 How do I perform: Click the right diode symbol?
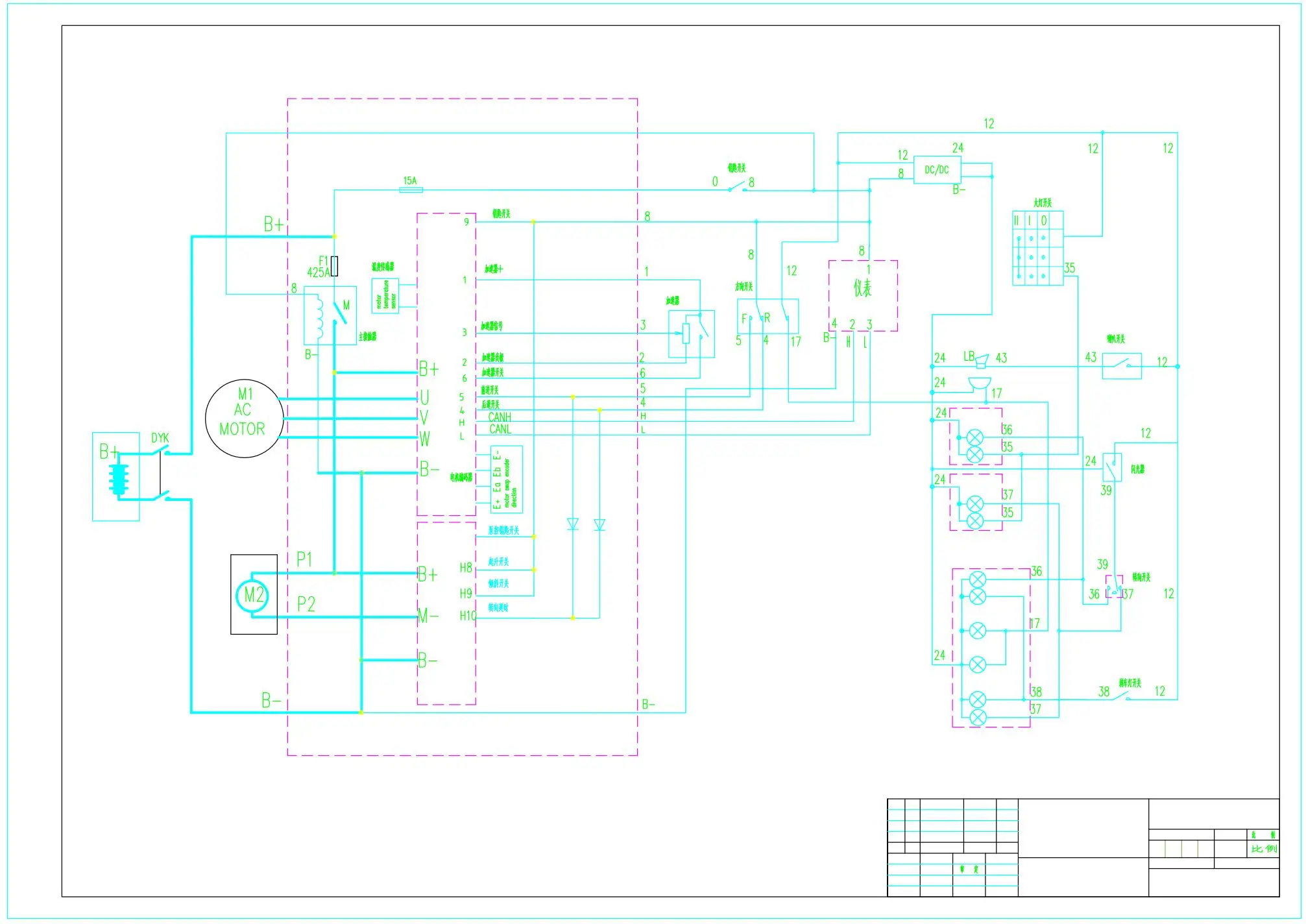(x=599, y=524)
